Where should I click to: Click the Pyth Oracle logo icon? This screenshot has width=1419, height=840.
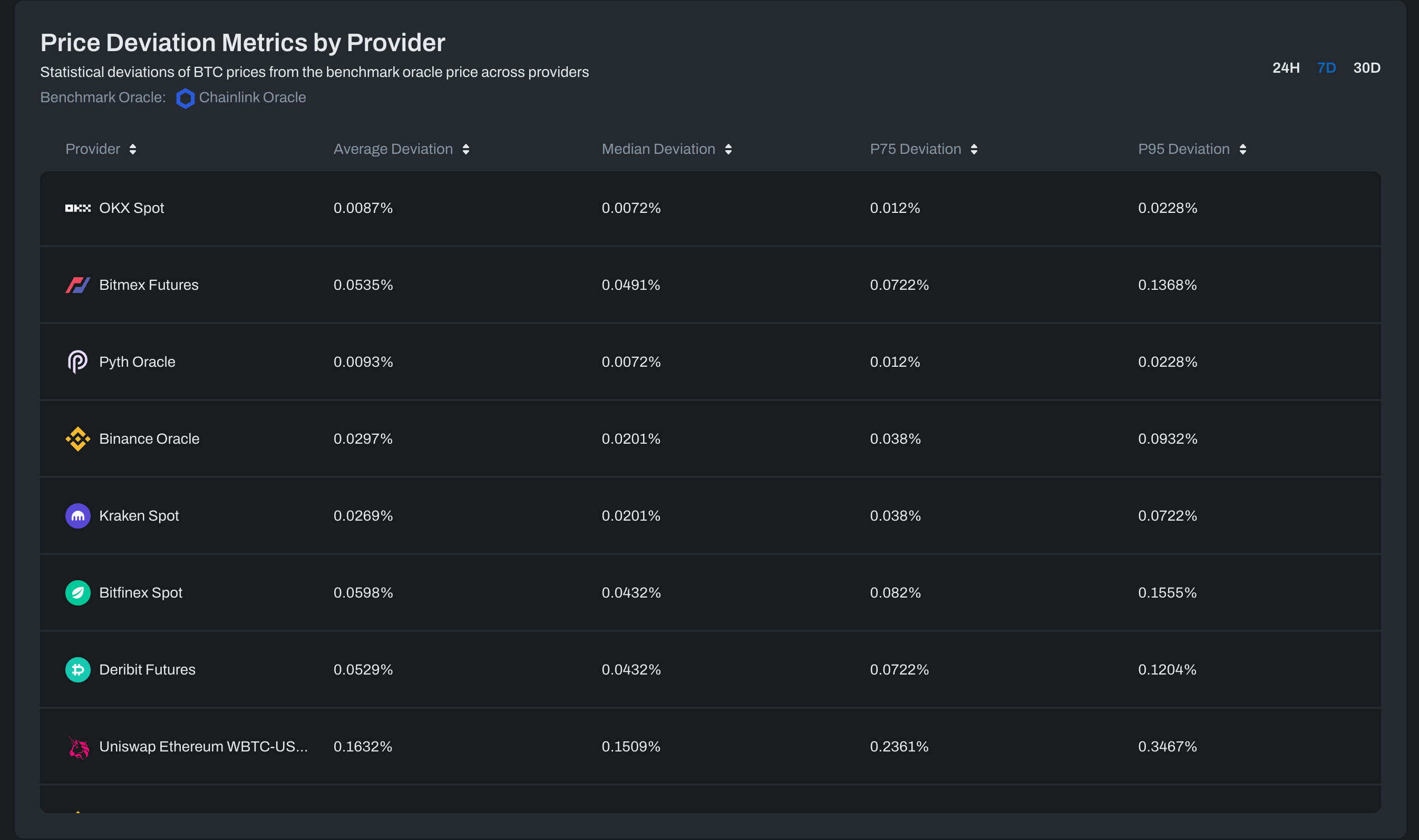pos(77,362)
